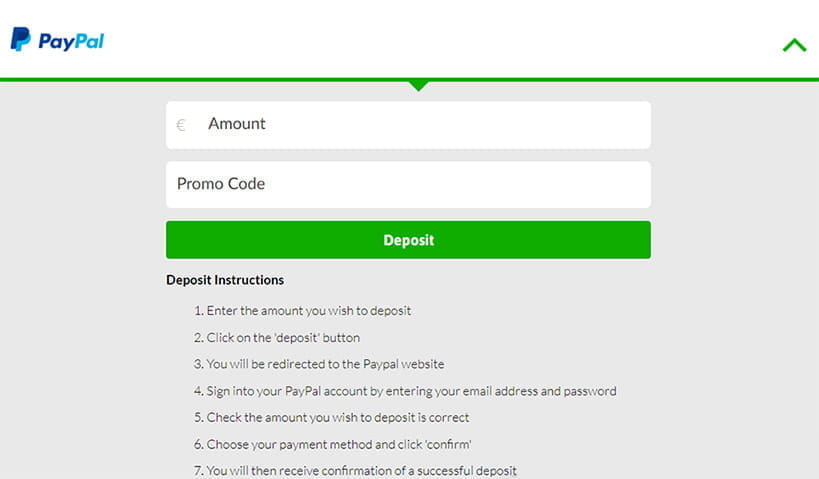Select step 6 about choosing payment method

(333, 445)
